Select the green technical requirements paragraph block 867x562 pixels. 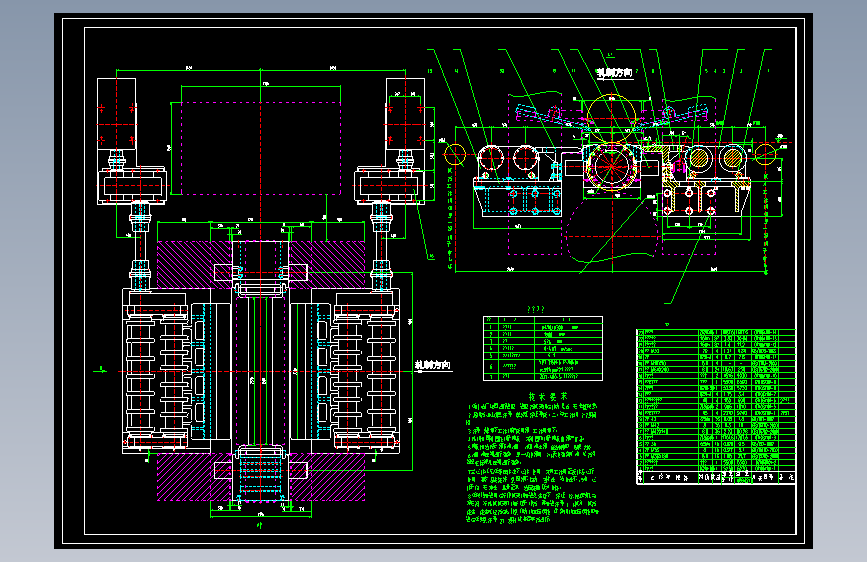531,463
